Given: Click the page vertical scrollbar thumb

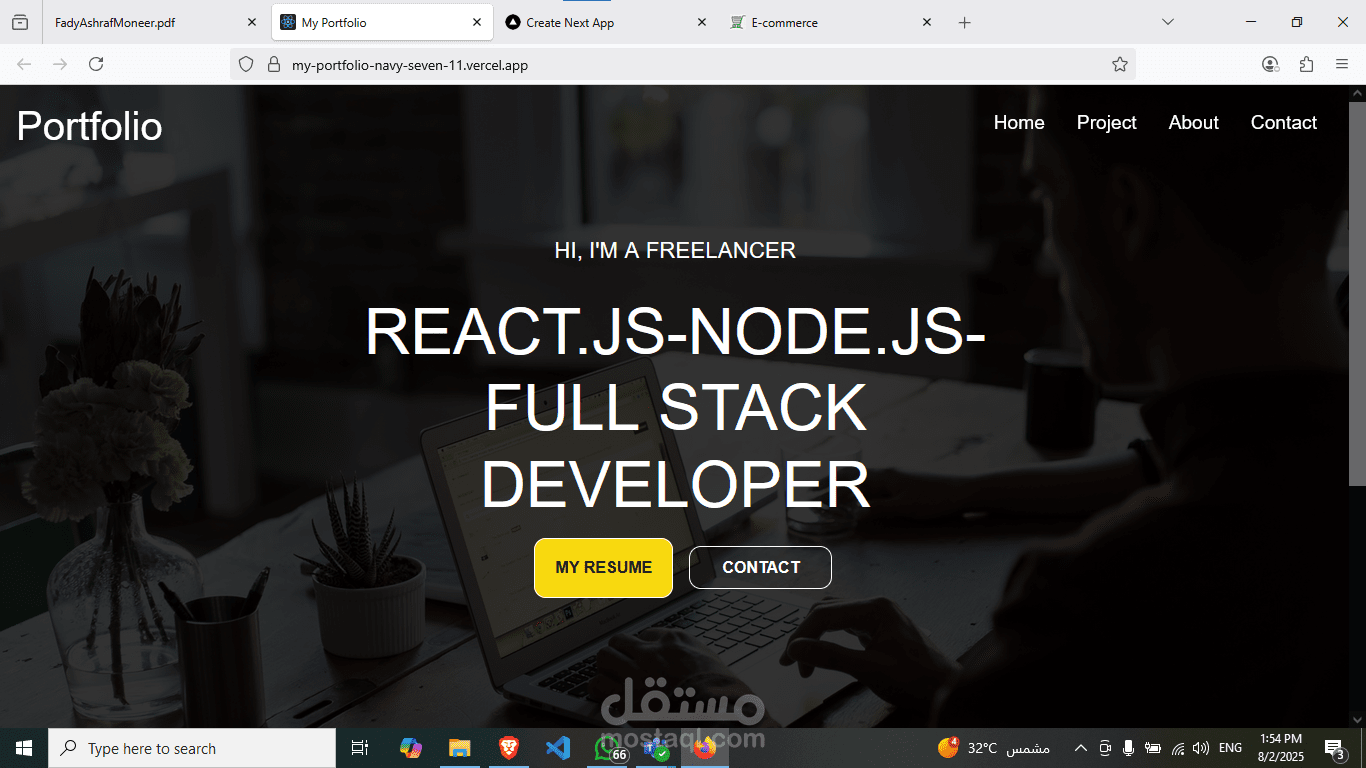Looking at the screenshot, I should pyautogui.click(x=1357, y=293).
